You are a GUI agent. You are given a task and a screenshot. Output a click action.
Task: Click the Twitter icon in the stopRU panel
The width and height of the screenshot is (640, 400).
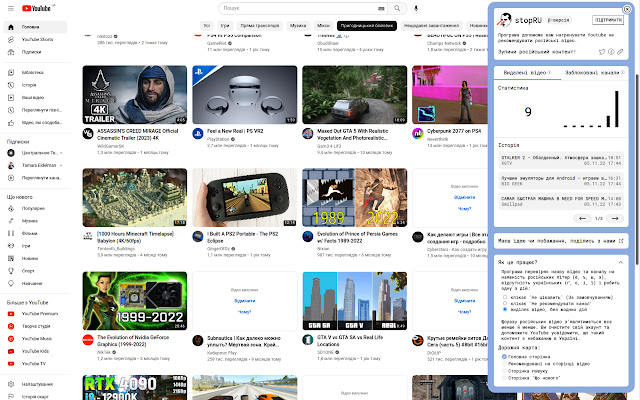tap(602, 52)
